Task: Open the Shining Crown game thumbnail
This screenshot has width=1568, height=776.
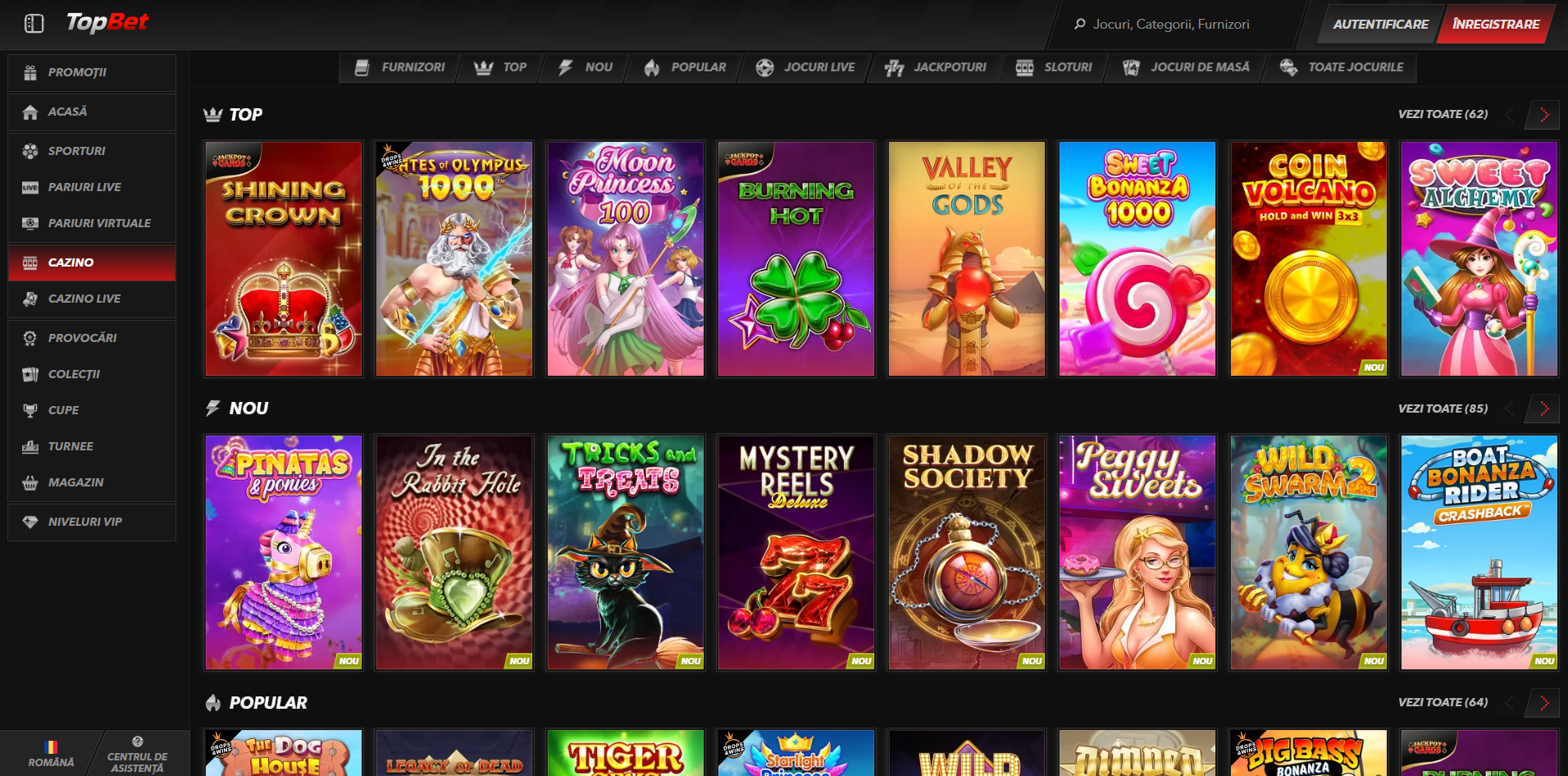Action: (284, 259)
